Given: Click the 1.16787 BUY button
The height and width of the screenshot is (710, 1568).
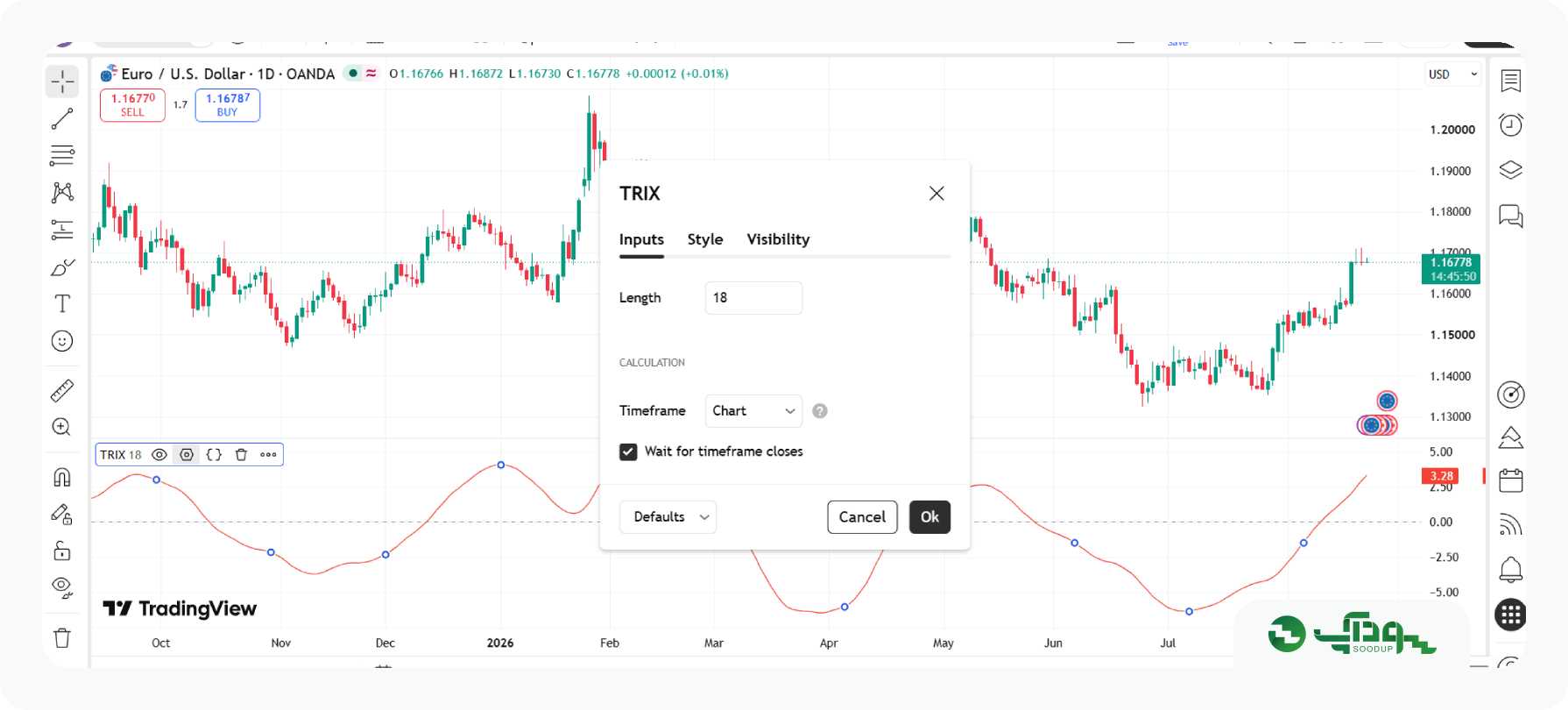Looking at the screenshot, I should click(x=228, y=105).
